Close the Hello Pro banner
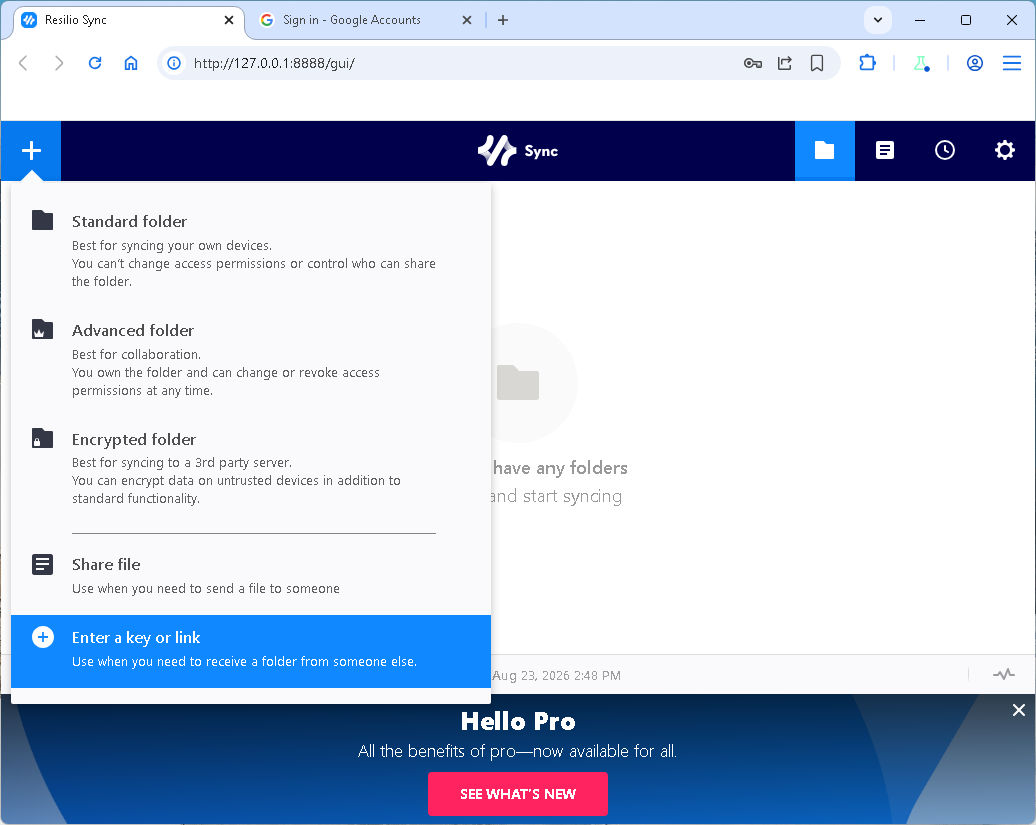Screen dimensions: 1036x825 coord(1019,710)
